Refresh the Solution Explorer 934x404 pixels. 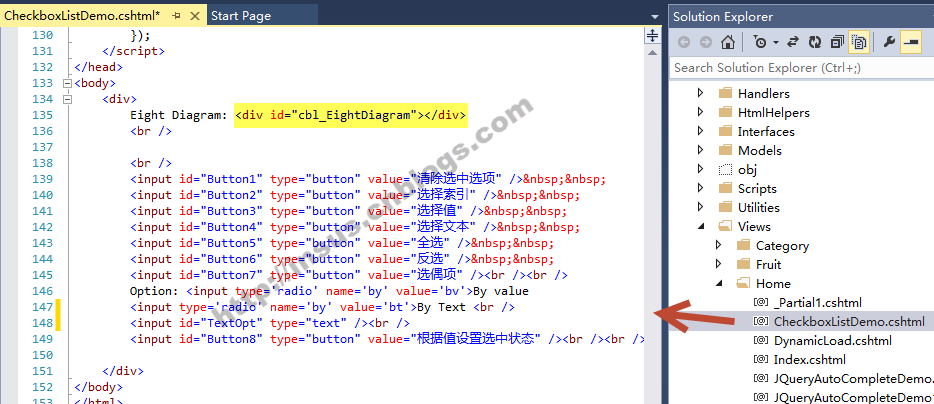[814, 42]
